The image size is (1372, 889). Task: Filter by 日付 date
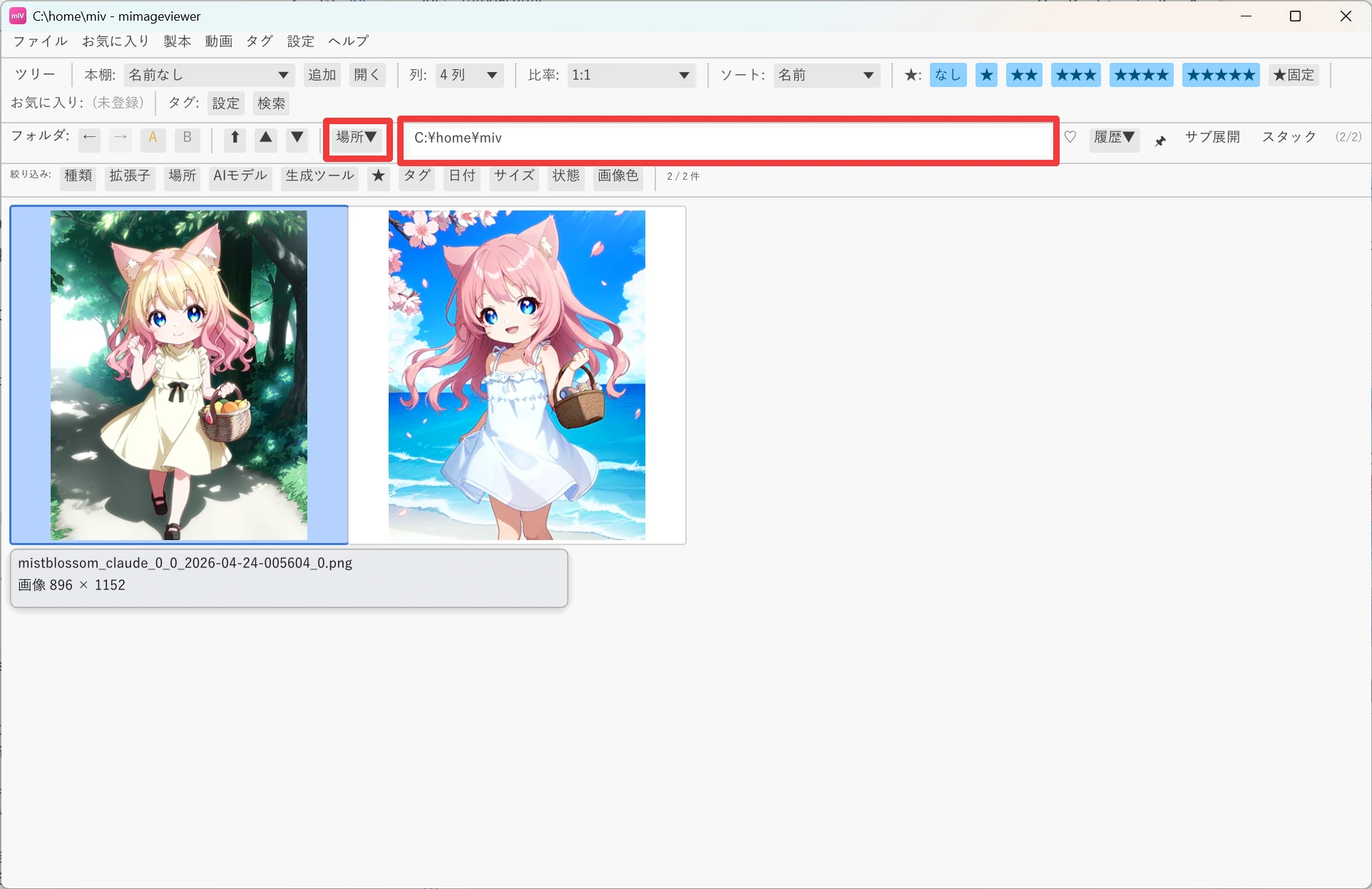click(x=462, y=176)
